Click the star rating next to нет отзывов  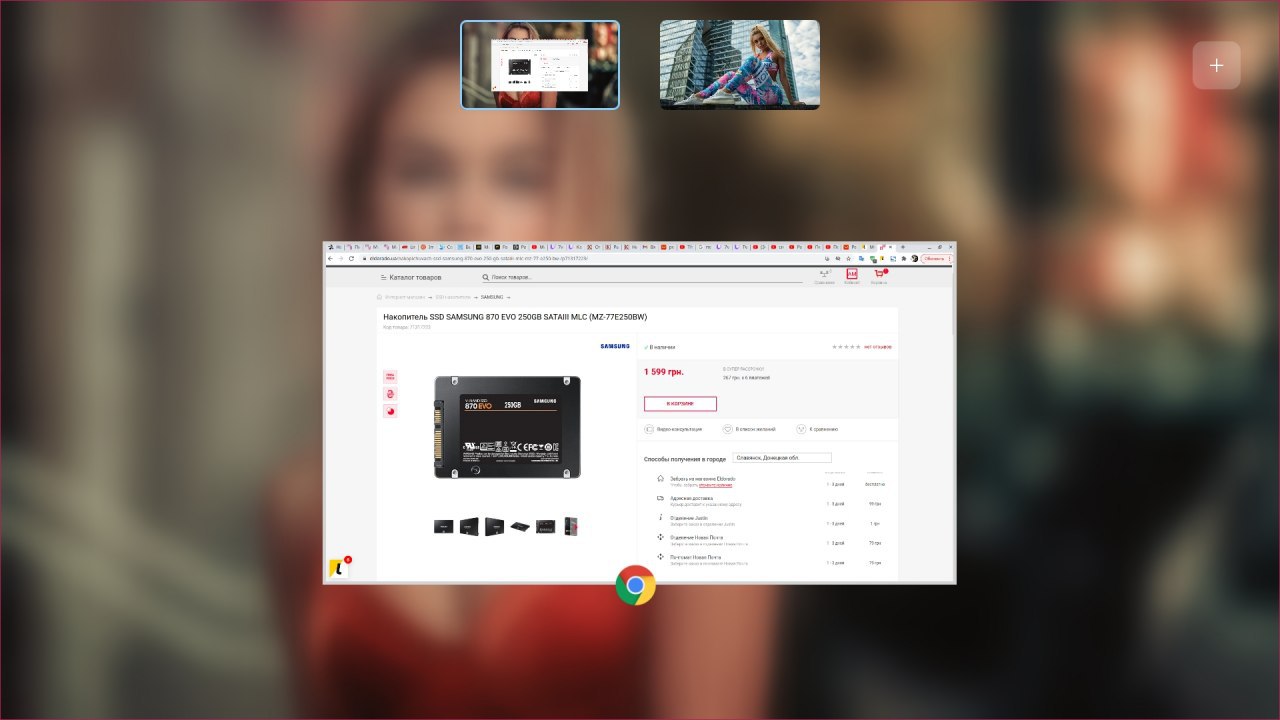tap(846, 347)
